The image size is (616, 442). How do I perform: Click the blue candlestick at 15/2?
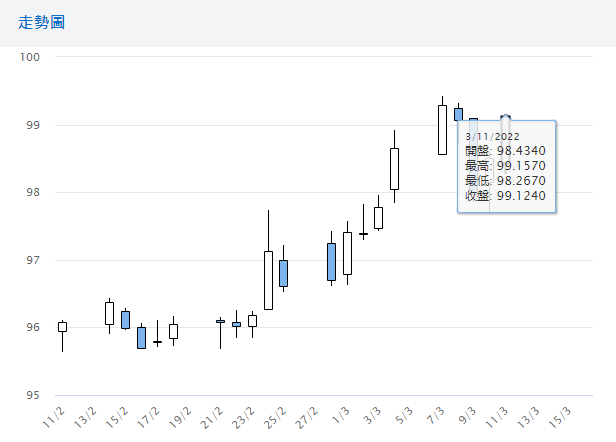tap(125, 320)
